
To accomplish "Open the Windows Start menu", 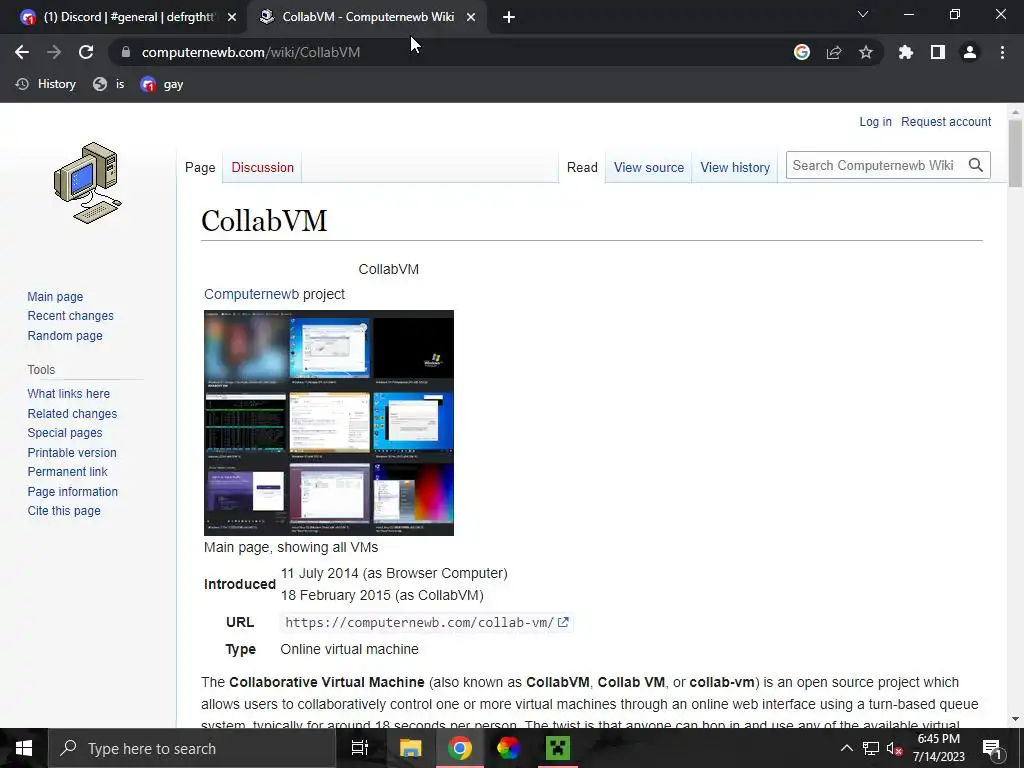I will tap(24, 748).
